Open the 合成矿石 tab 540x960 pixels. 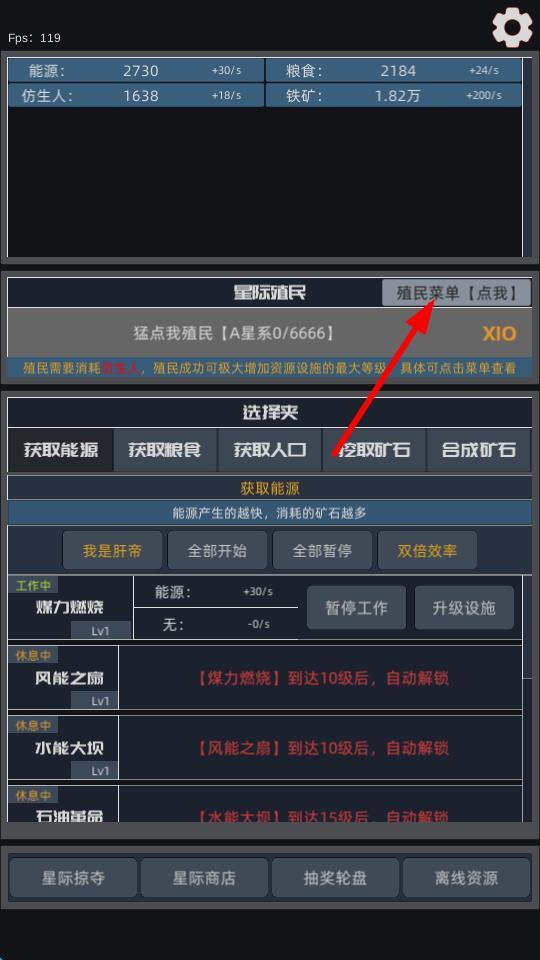479,450
